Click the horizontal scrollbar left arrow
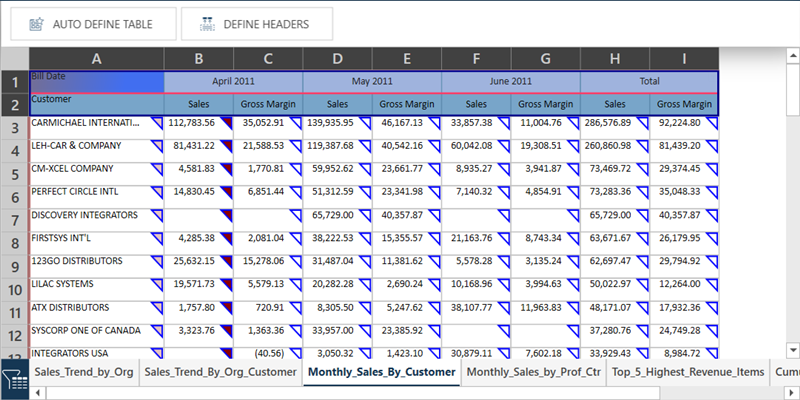Image resolution: width=800 pixels, height=400 pixels. click(37, 392)
